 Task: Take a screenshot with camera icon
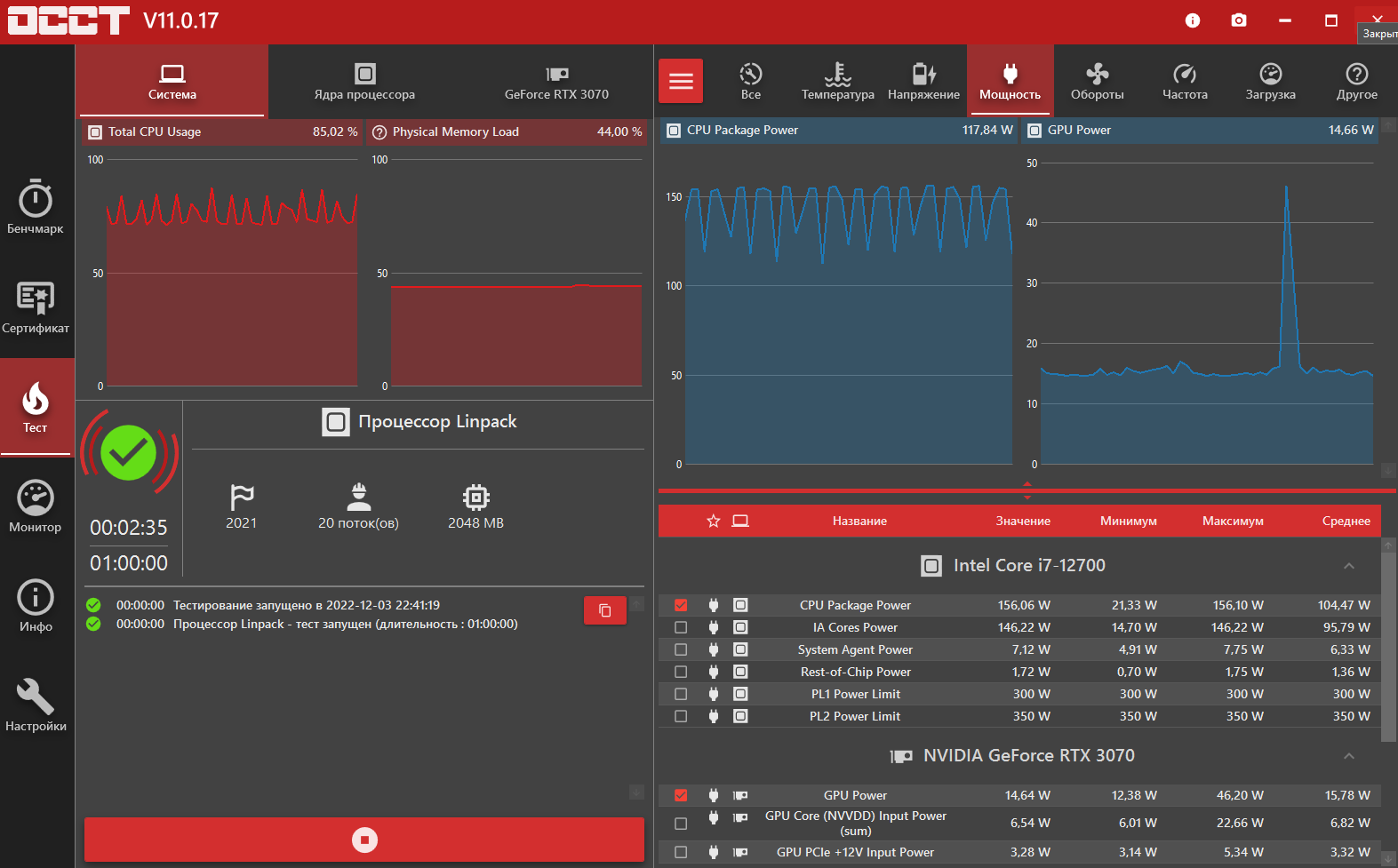coord(1238,20)
